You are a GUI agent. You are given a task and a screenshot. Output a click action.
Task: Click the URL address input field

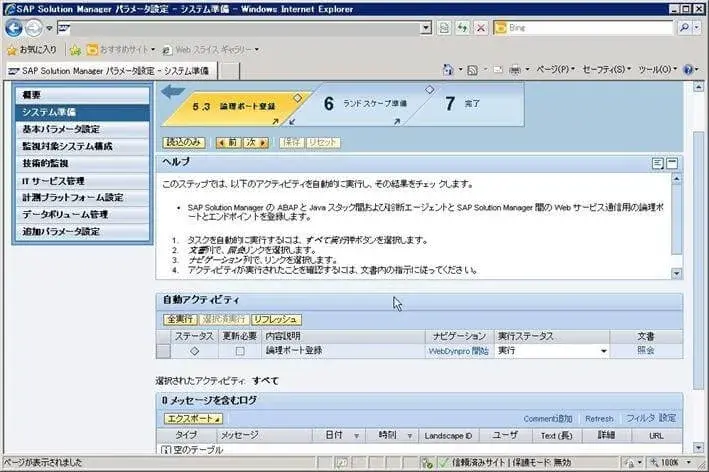244,28
